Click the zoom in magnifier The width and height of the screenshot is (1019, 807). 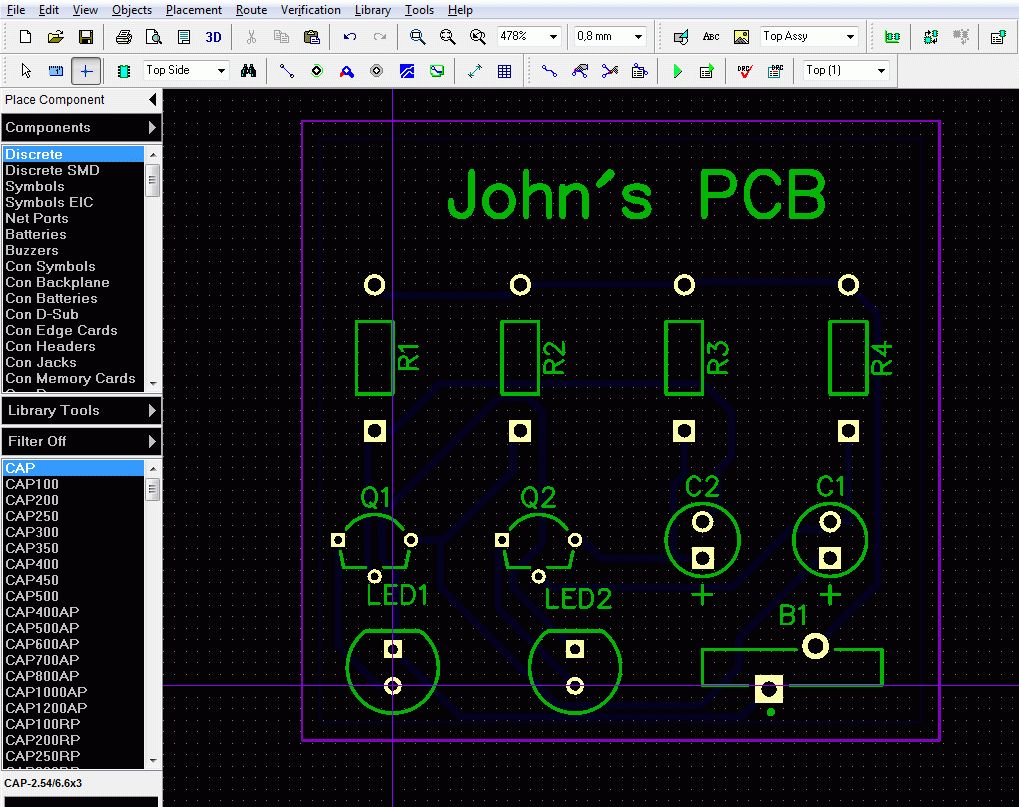click(x=417, y=36)
